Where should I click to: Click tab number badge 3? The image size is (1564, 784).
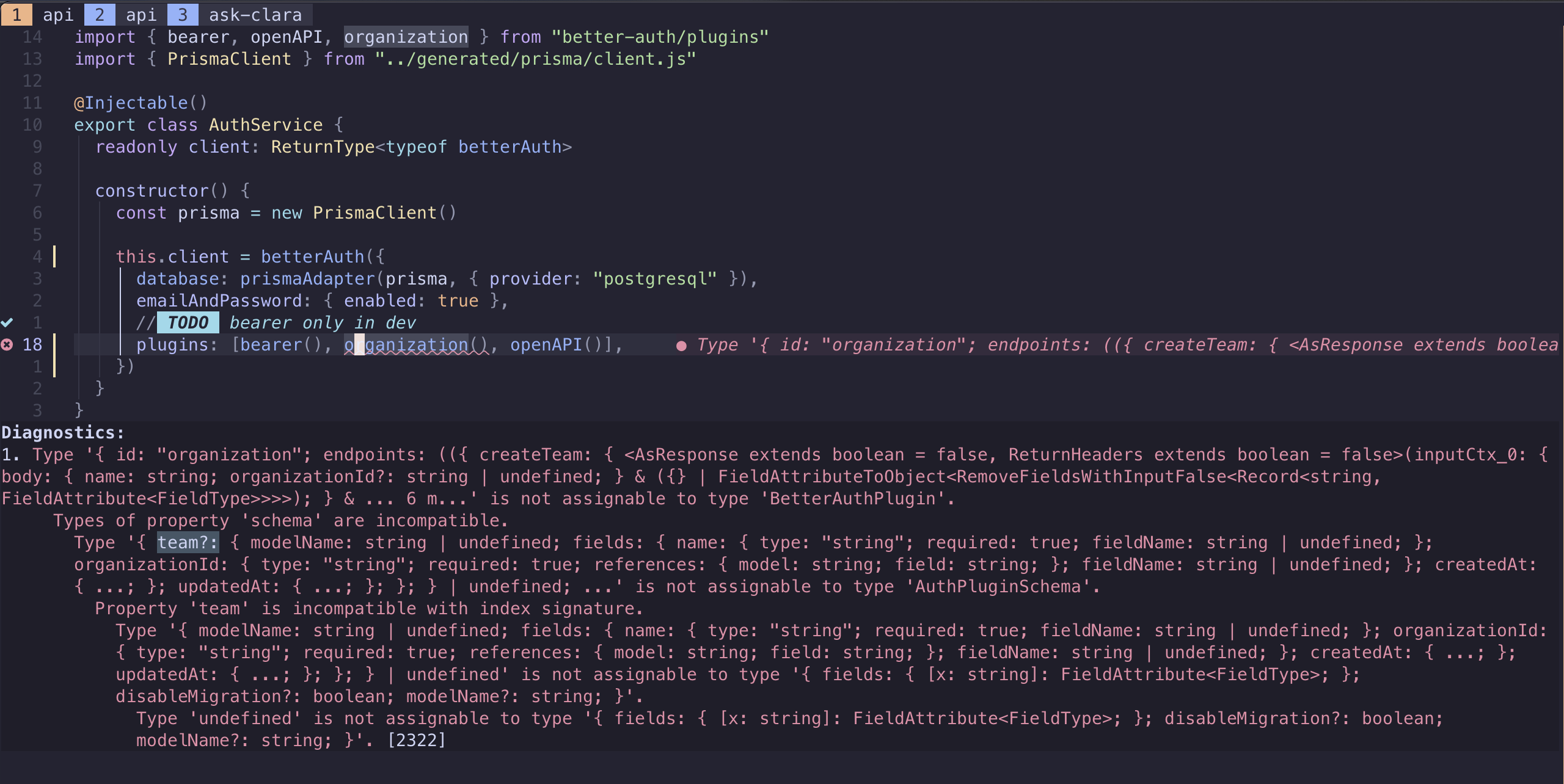tap(183, 15)
